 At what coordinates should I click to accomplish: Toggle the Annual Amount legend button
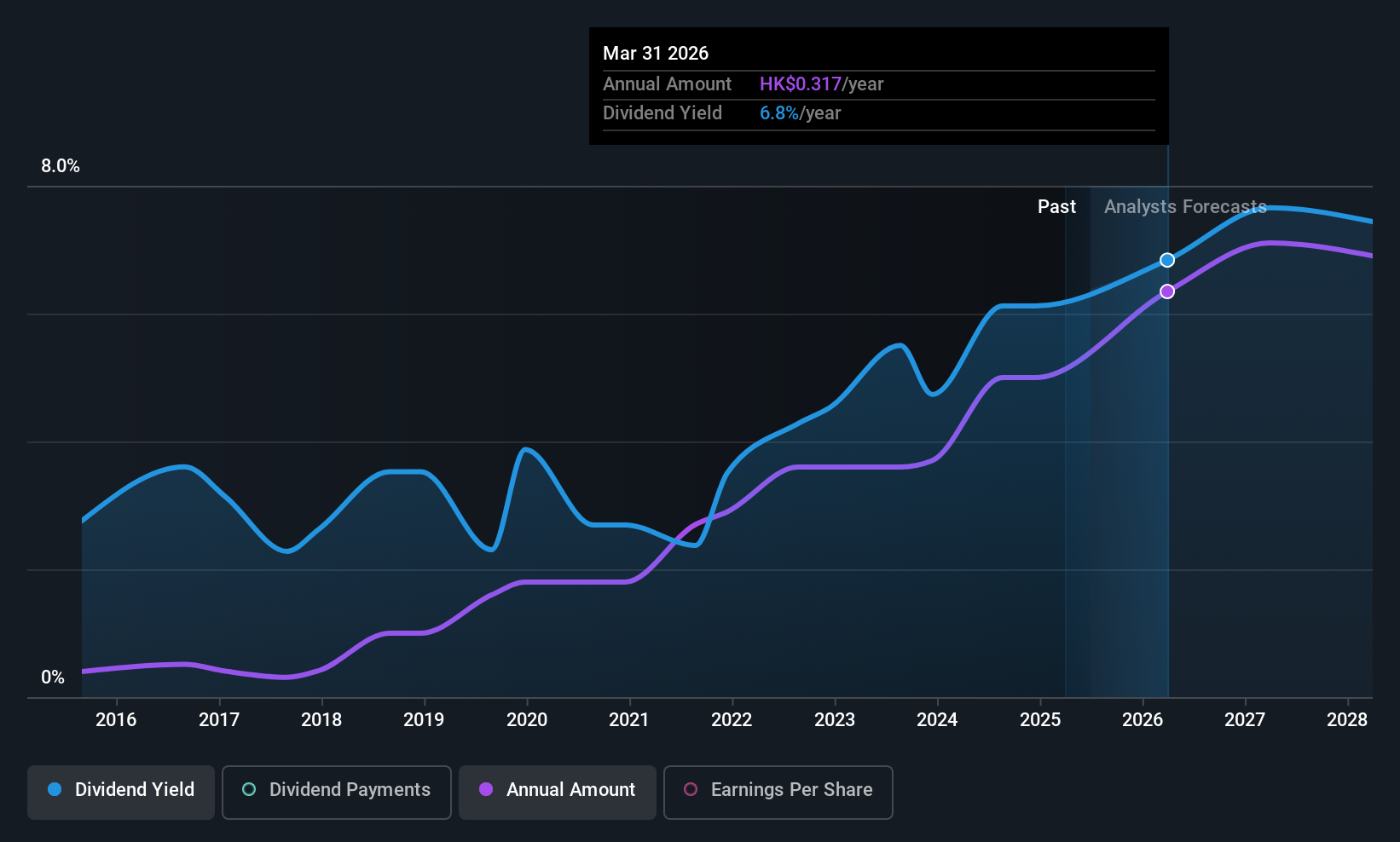(558, 792)
